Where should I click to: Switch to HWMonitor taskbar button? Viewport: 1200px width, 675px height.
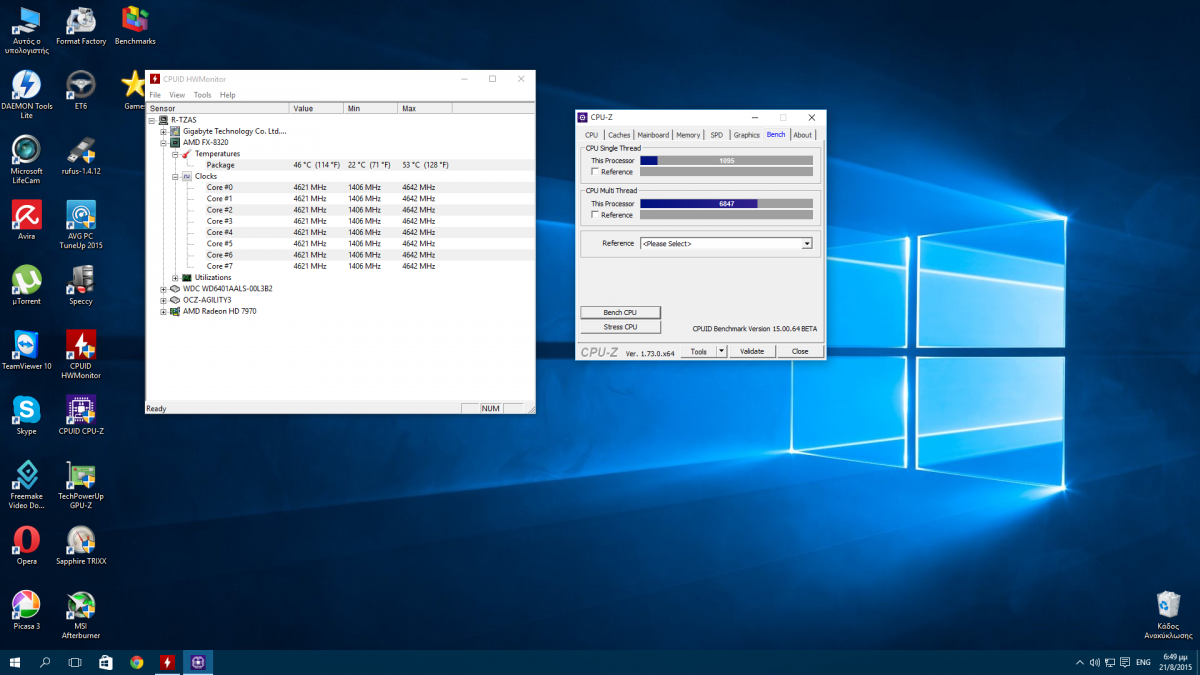(167, 662)
